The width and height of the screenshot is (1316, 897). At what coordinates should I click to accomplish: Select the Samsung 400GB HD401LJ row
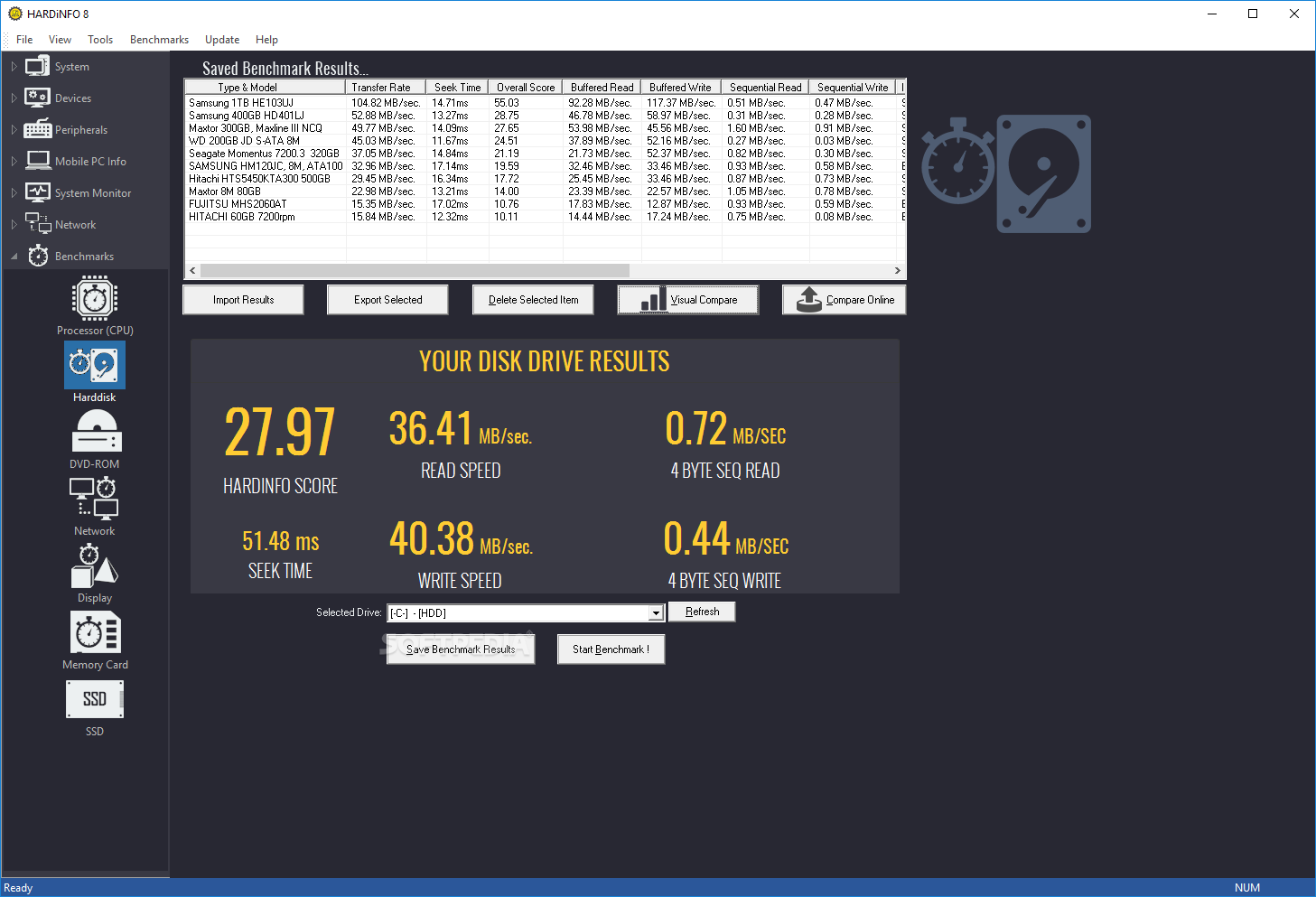click(545, 116)
